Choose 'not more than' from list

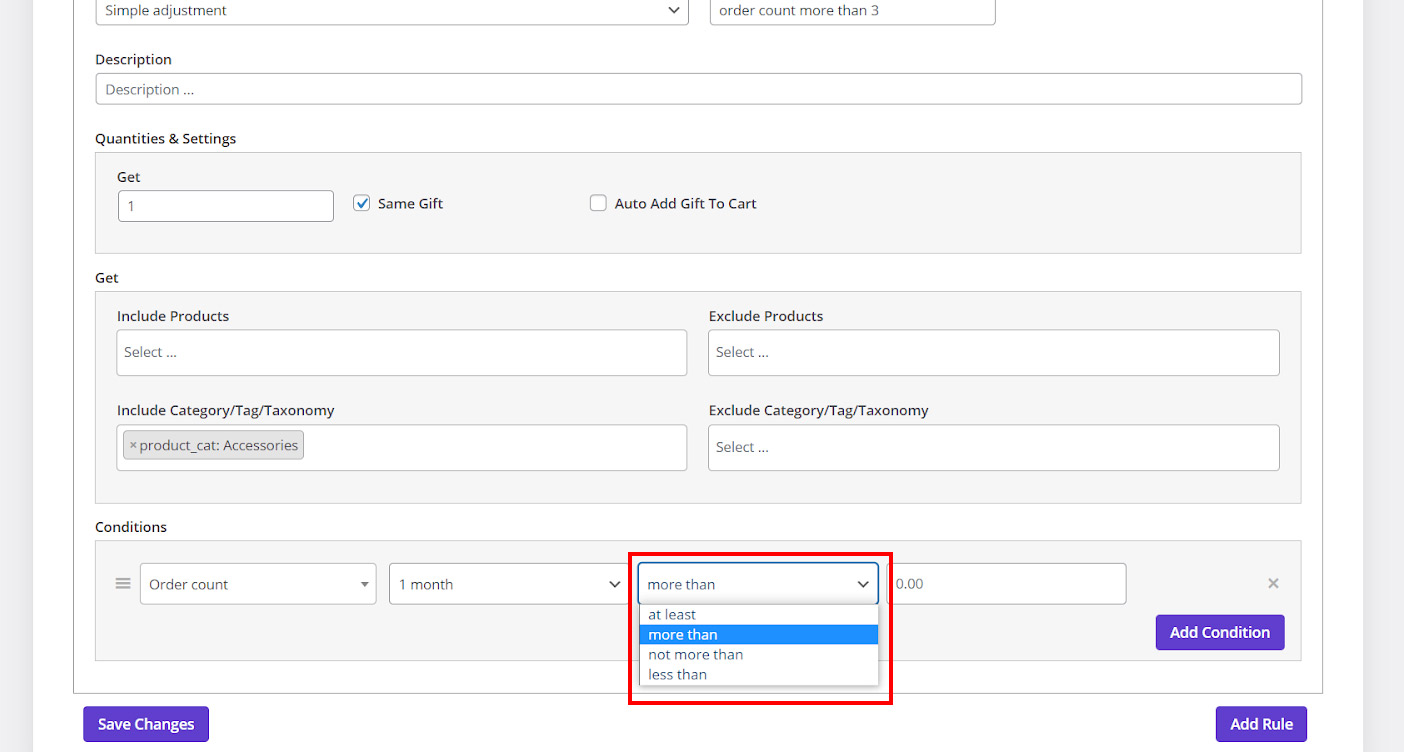(696, 655)
